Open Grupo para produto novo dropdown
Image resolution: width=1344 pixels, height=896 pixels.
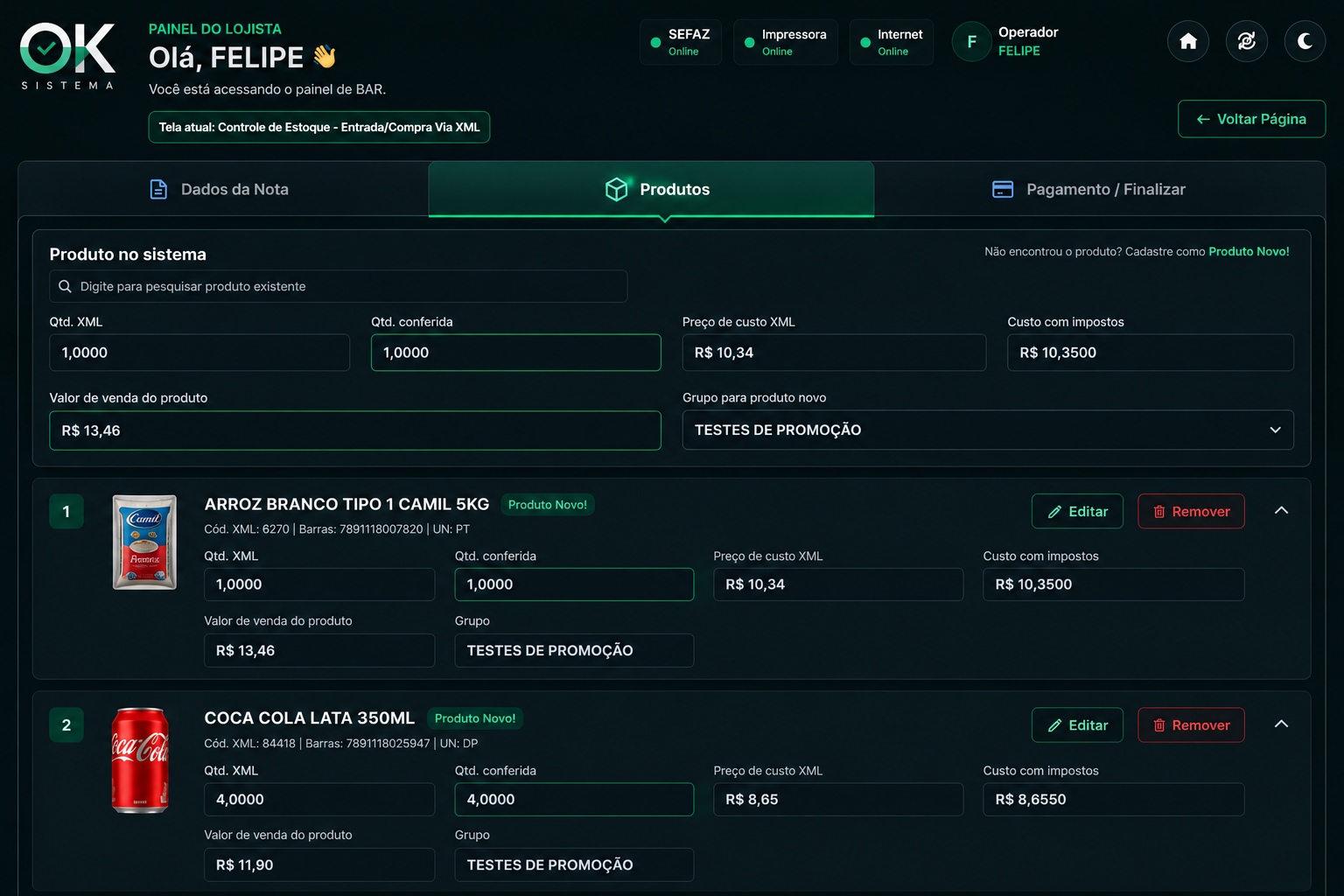point(988,430)
